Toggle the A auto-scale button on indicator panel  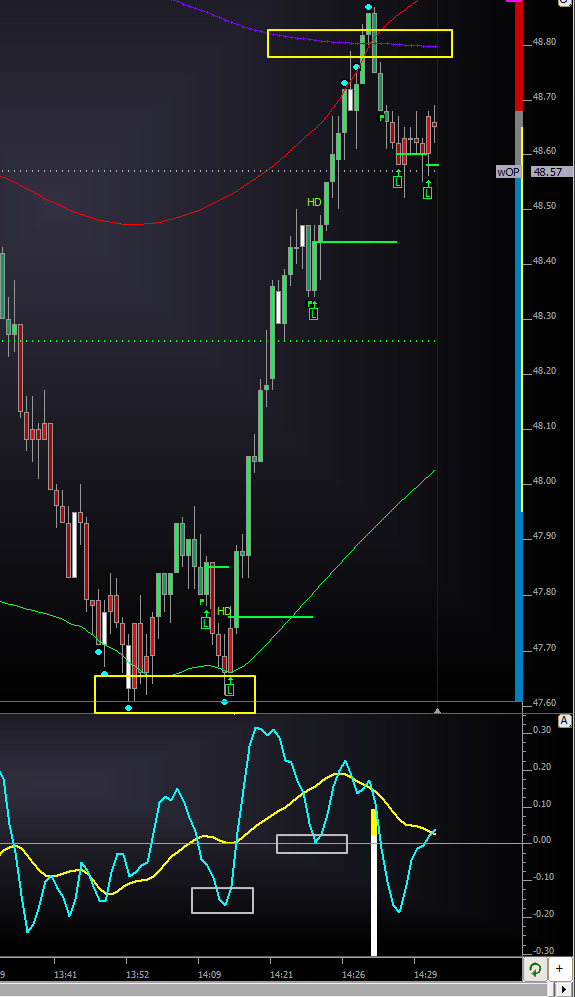click(564, 721)
